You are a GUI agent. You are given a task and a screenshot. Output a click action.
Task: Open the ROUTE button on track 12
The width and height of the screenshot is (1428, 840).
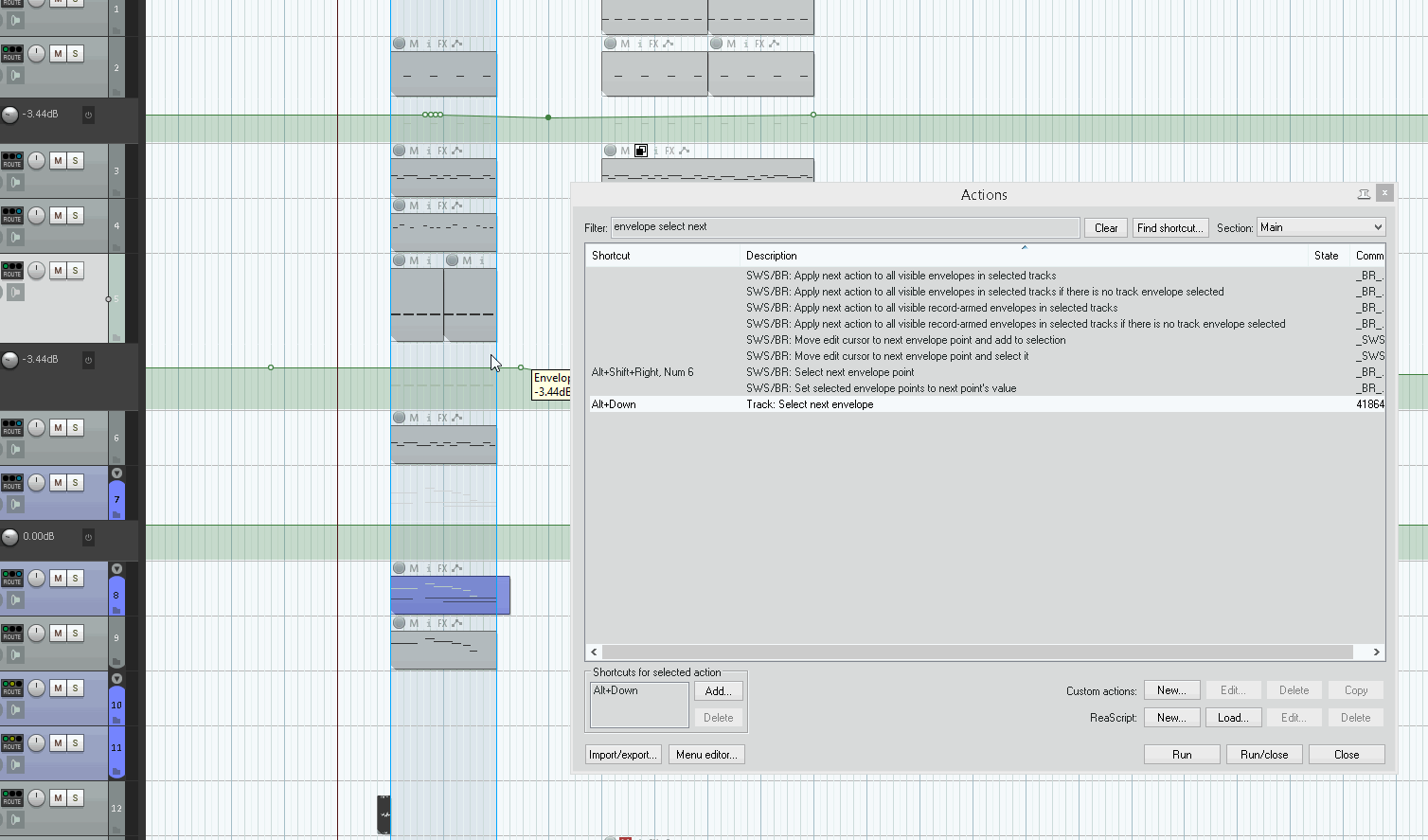pos(12,797)
